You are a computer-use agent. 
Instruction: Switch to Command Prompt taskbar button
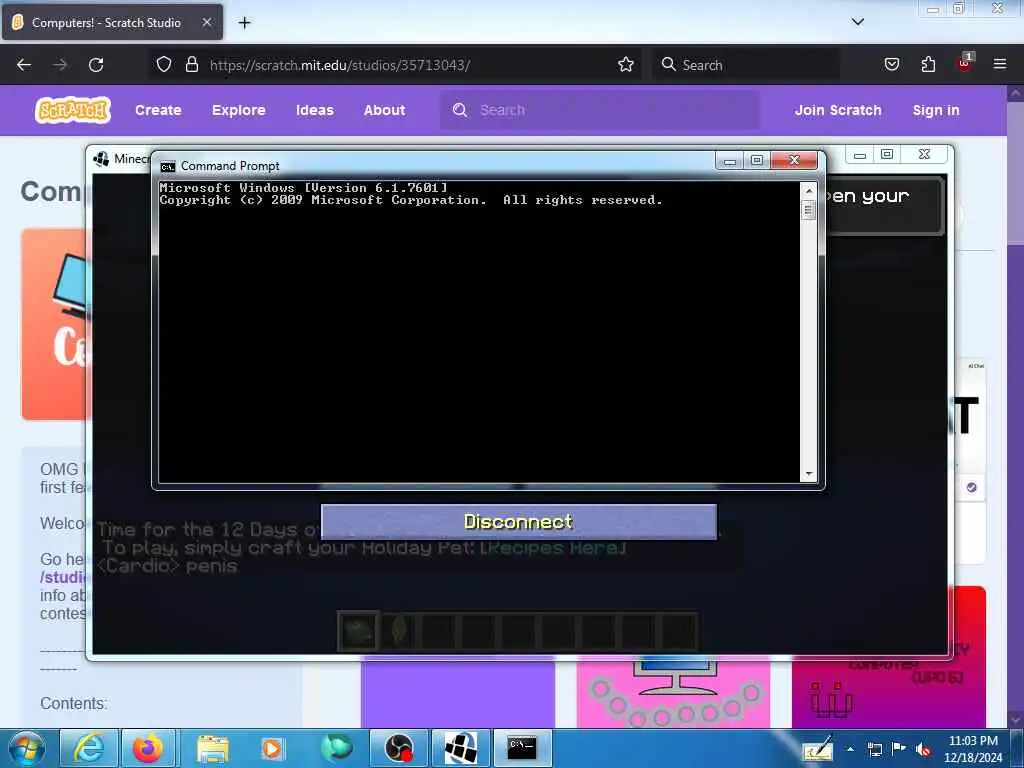[x=522, y=748]
